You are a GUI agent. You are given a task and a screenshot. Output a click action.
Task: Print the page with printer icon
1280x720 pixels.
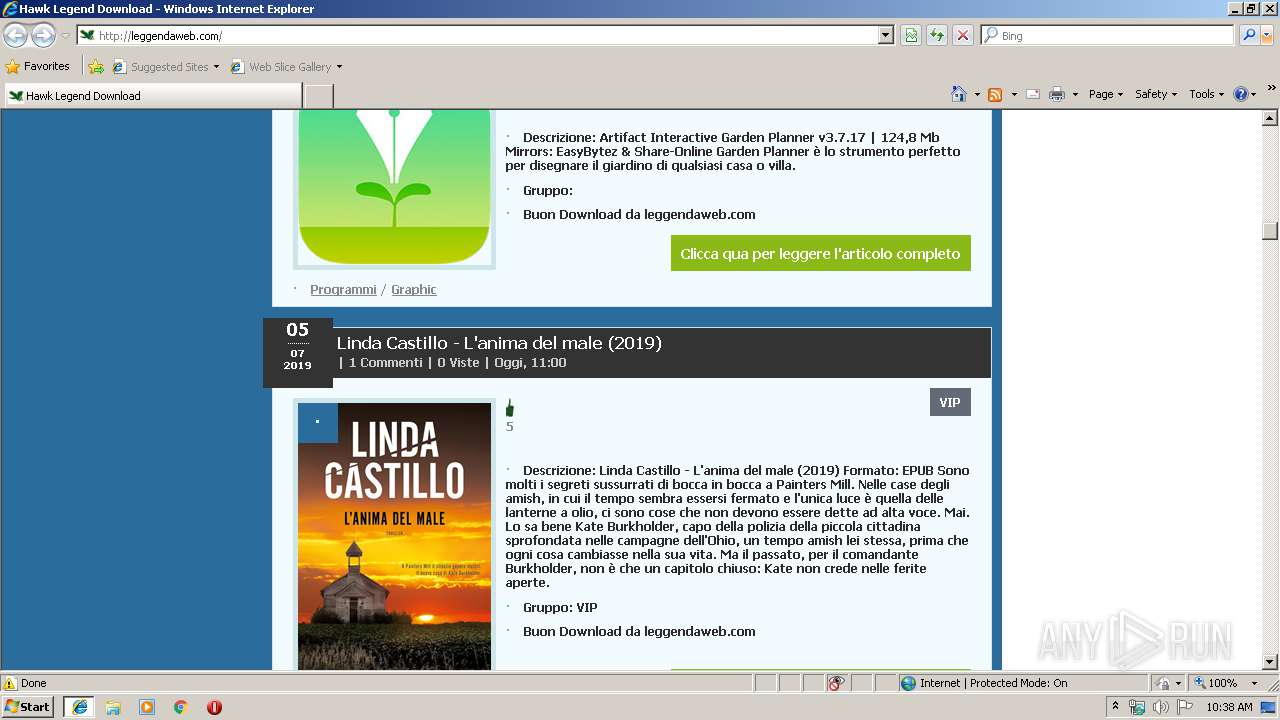1057,94
